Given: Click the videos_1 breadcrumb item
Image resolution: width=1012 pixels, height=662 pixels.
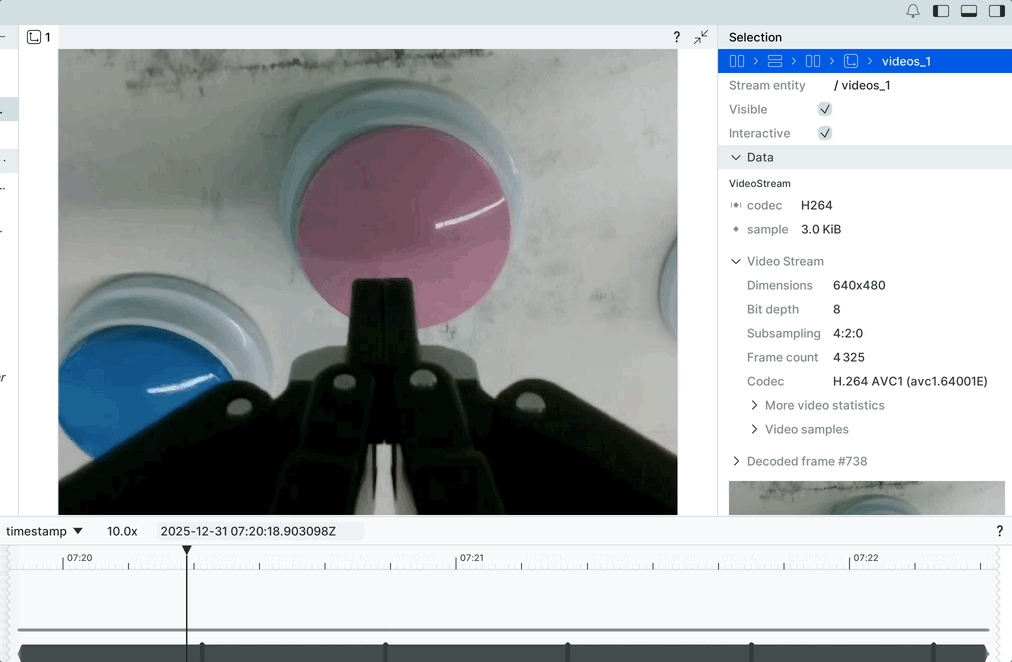Looking at the screenshot, I should click(906, 61).
